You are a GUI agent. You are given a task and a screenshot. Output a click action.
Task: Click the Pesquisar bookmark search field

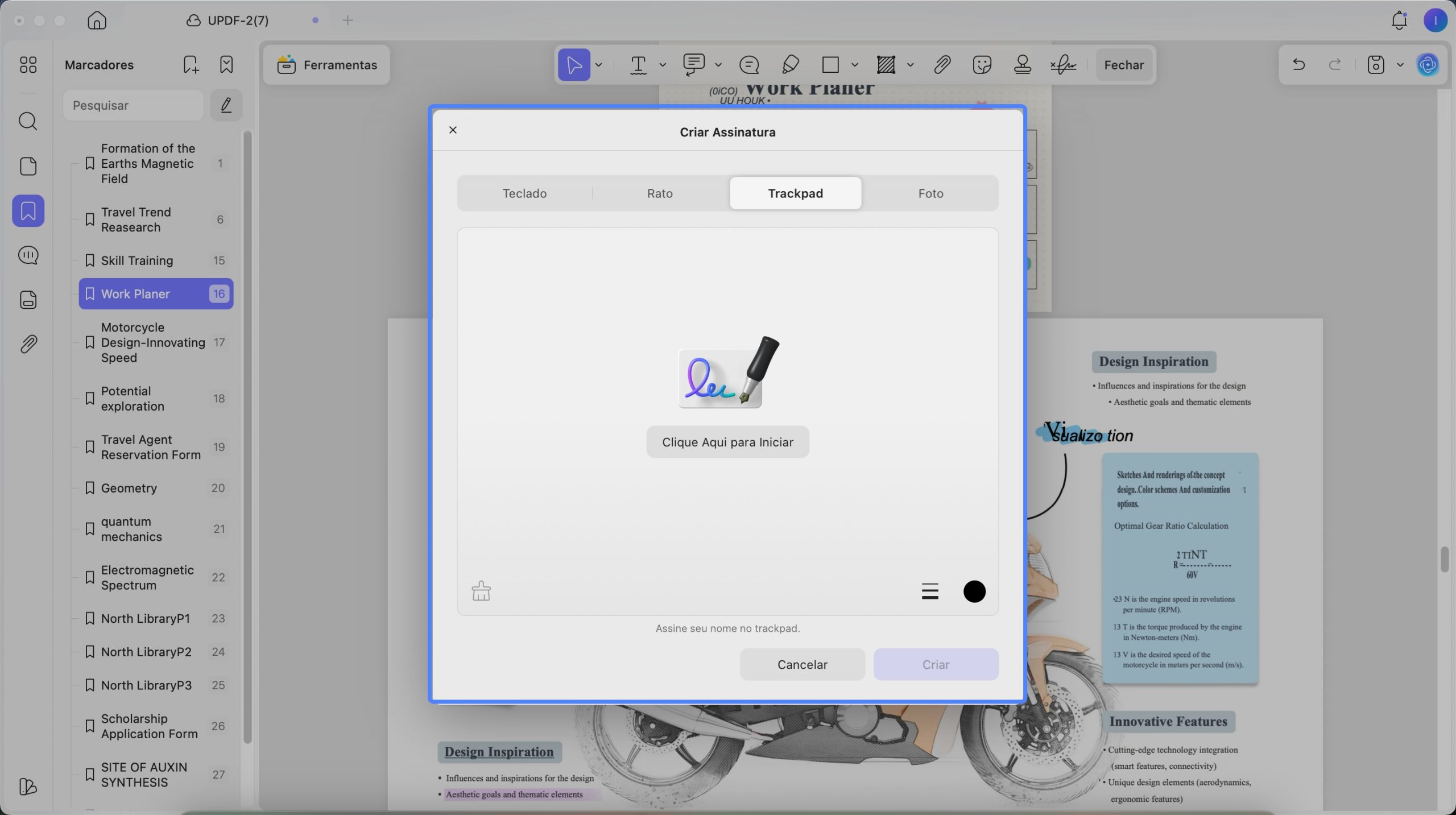click(x=133, y=105)
